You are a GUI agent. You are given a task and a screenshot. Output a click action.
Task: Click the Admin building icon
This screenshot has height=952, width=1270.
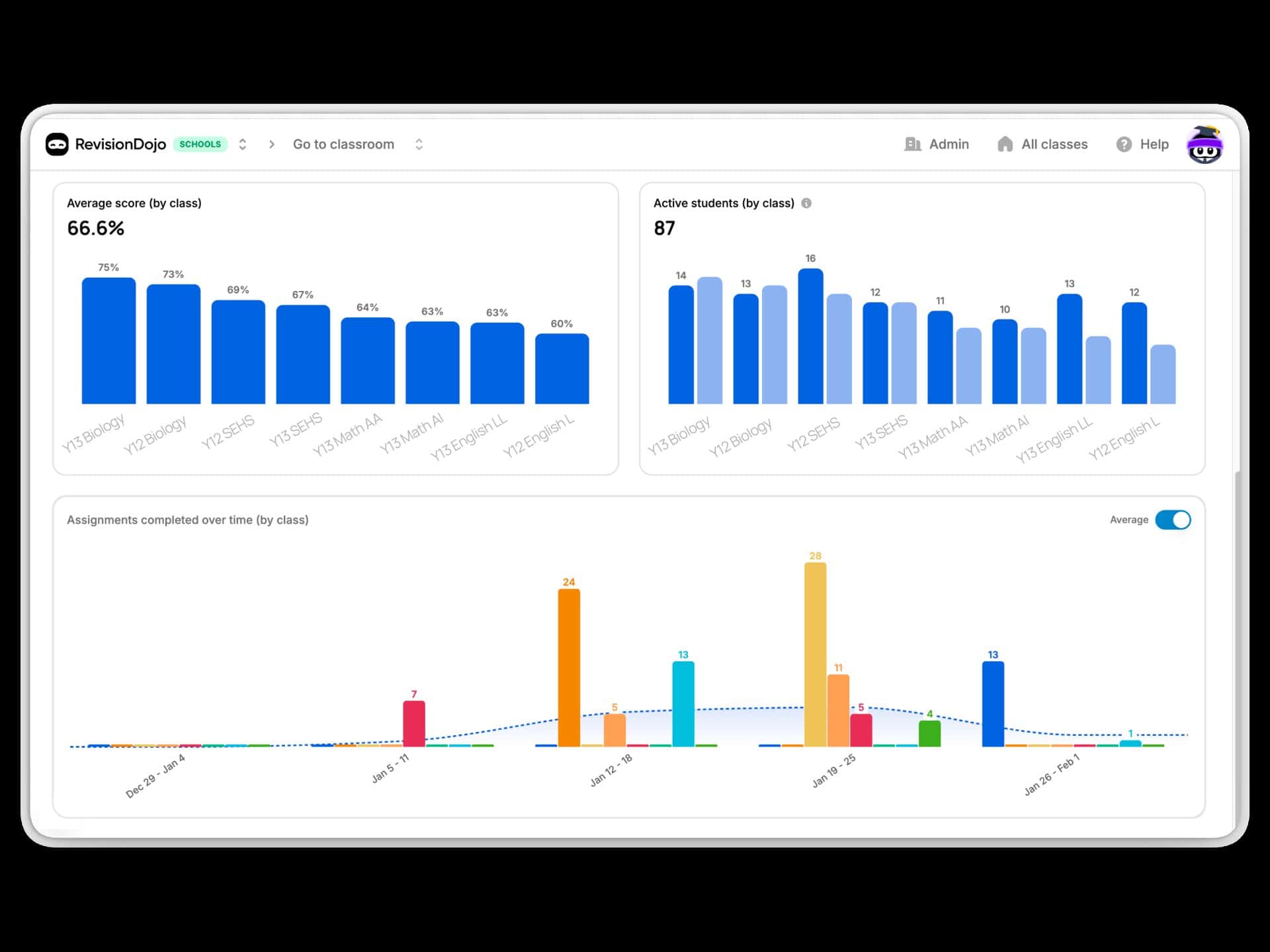(x=912, y=144)
